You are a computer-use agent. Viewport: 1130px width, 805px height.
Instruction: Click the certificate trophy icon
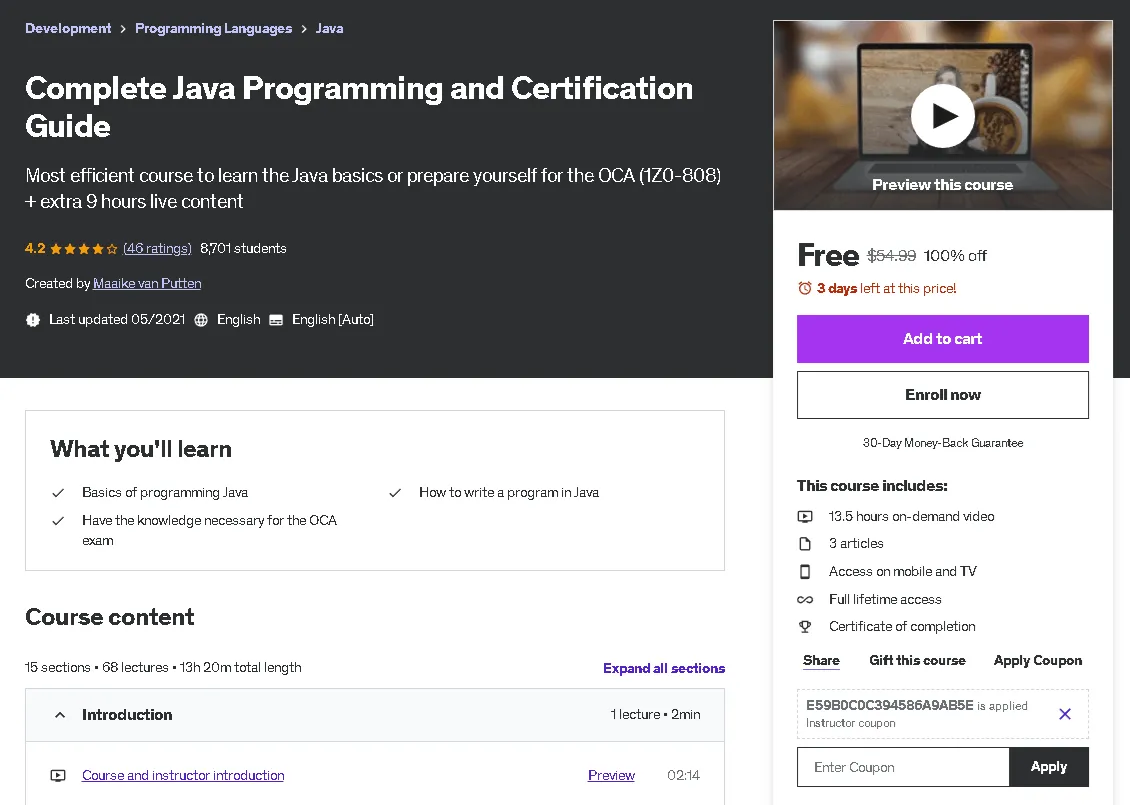[805, 627]
